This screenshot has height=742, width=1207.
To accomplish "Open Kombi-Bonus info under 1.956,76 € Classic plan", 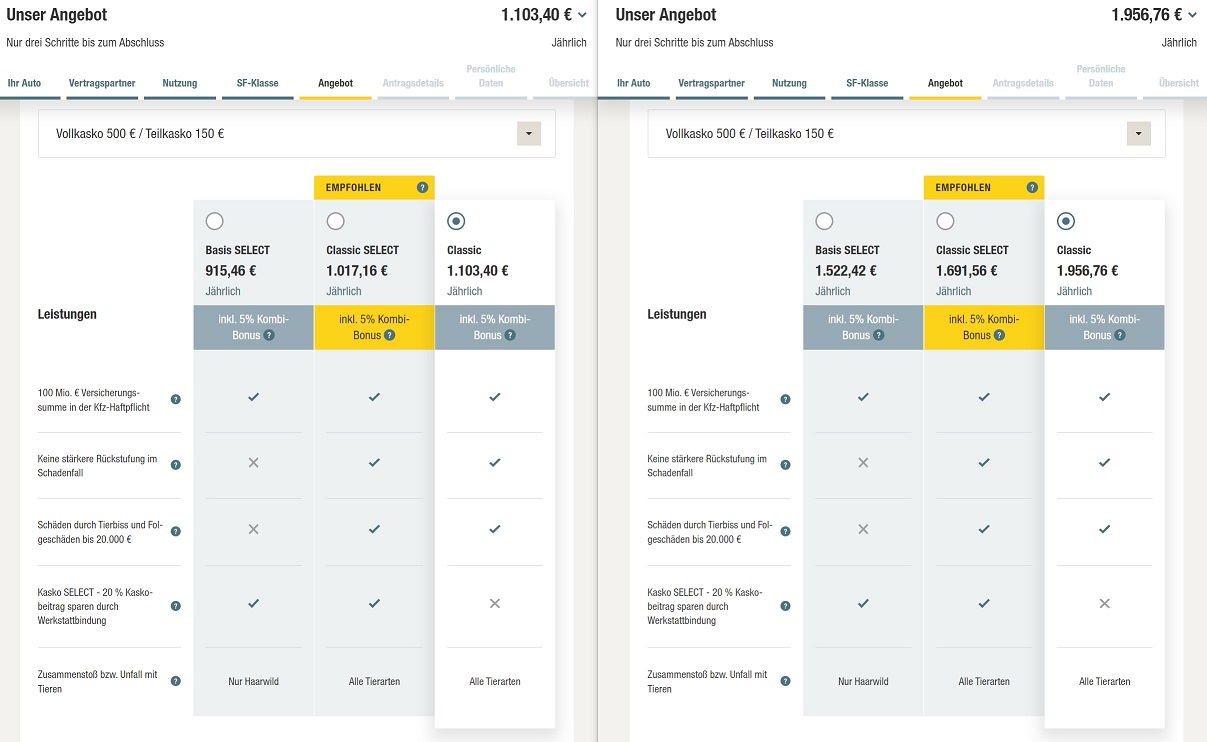I will (1120, 335).
